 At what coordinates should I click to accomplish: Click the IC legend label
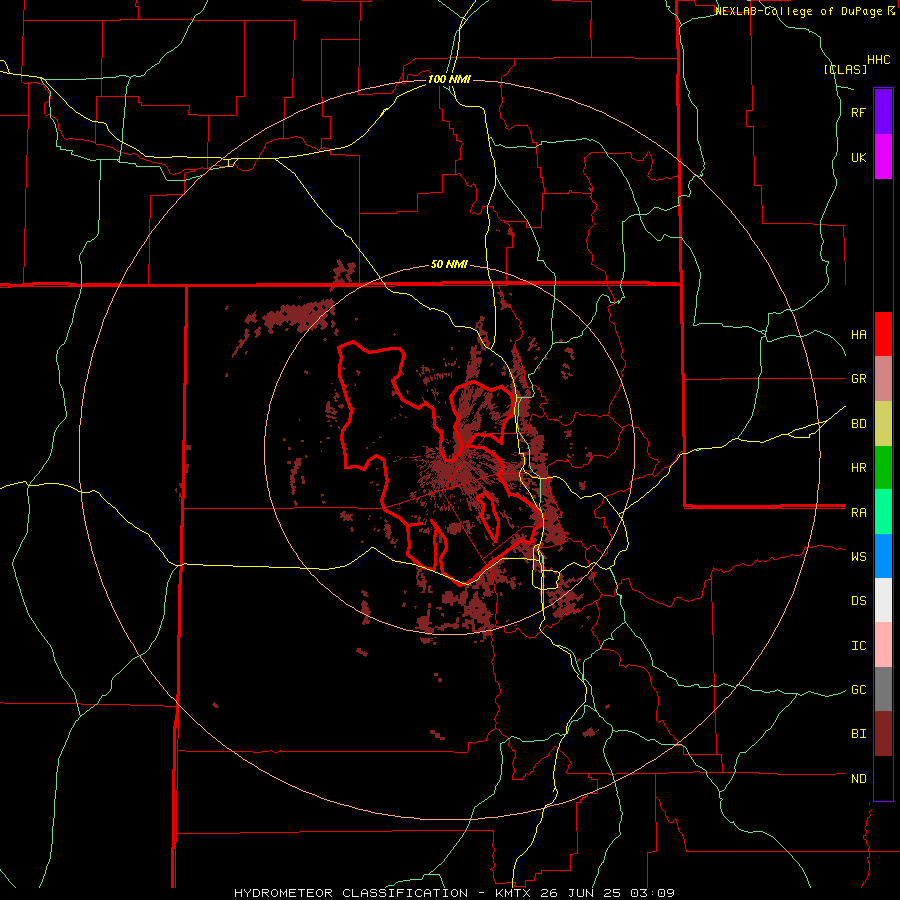click(x=859, y=646)
